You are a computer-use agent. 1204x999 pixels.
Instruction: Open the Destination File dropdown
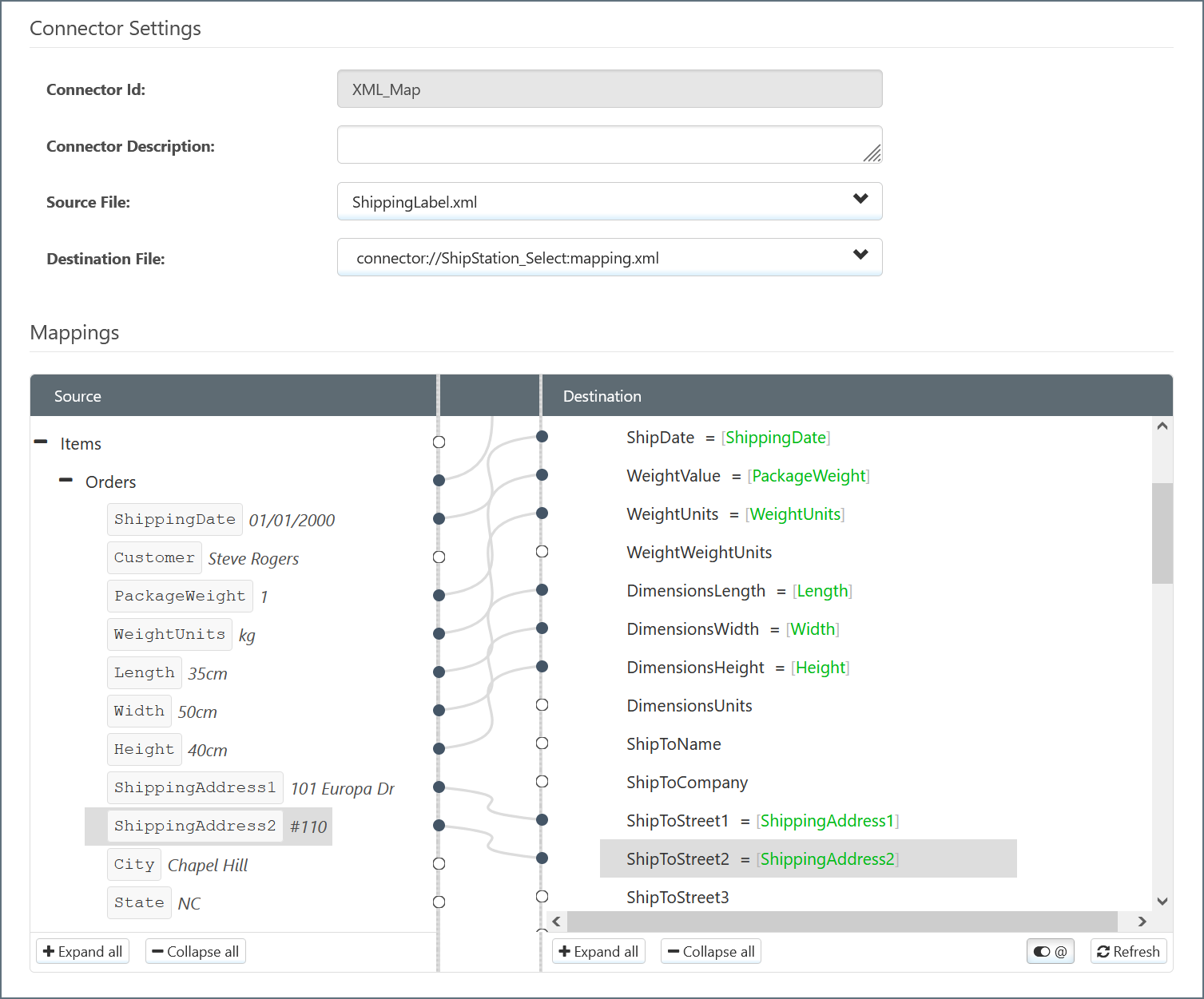[609, 257]
